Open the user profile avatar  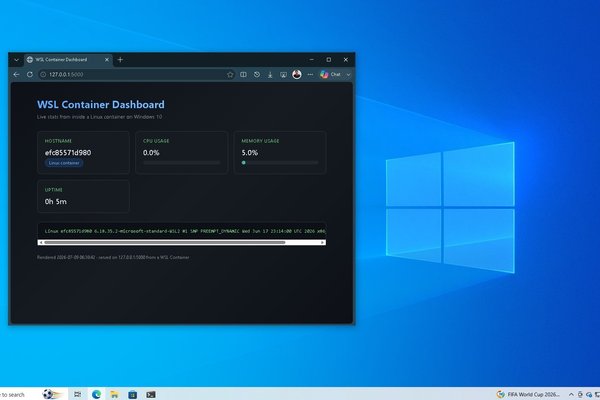297,74
